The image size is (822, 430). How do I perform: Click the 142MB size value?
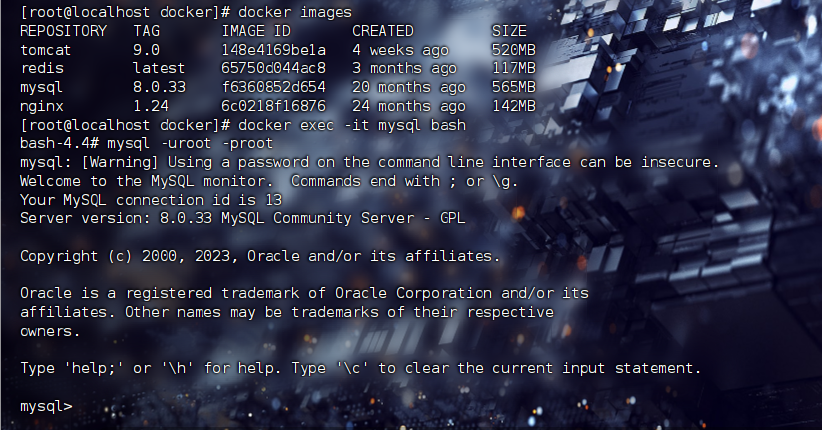(514, 106)
